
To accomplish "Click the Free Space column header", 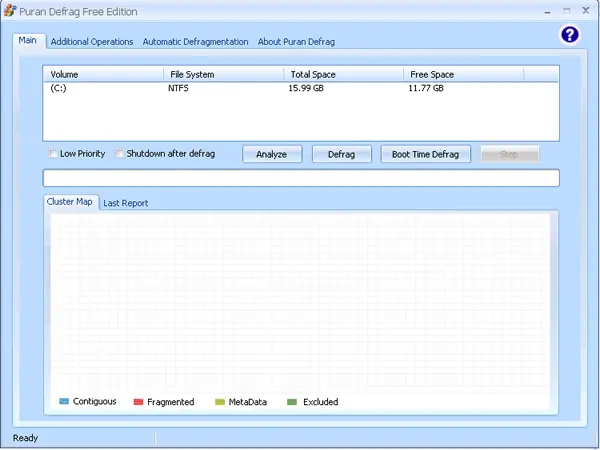I will click(x=463, y=75).
